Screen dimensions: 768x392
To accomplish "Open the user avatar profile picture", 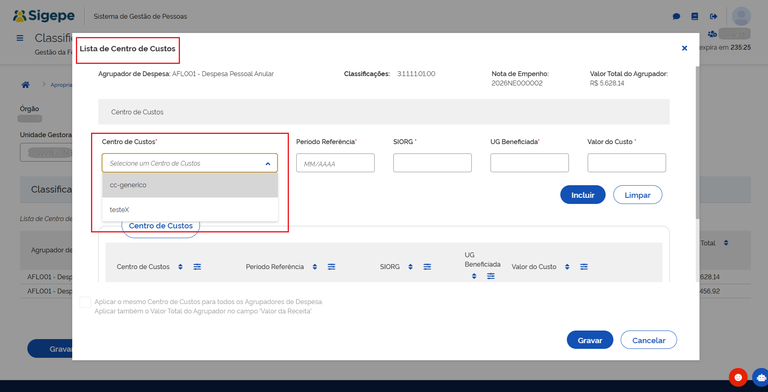I will [741, 17].
